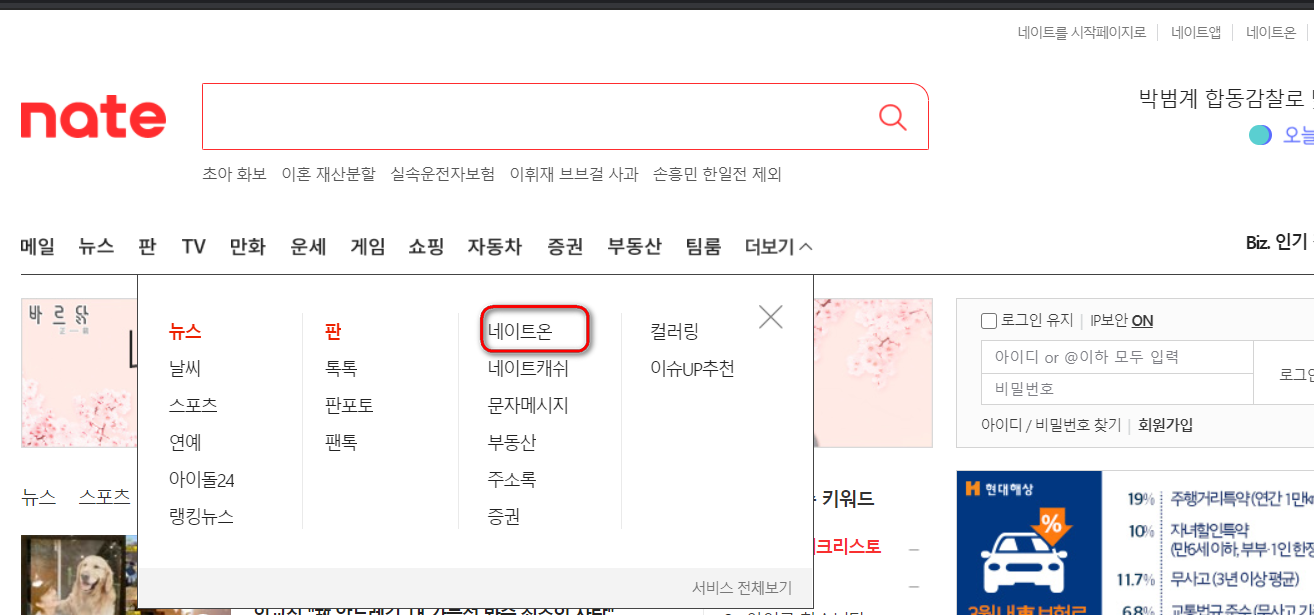The height and width of the screenshot is (615, 1314).
Task: Select 랭킹뉴스 in dropdown panel
Action: [x=202, y=517]
